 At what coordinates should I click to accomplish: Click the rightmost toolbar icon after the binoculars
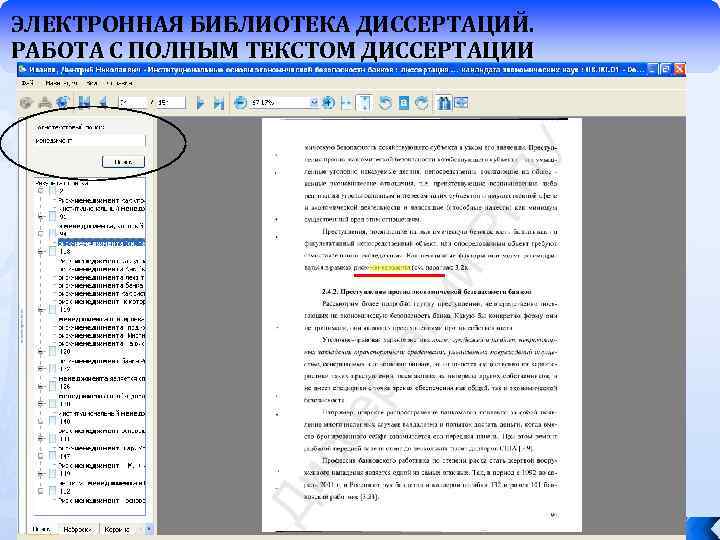pyautogui.click(x=461, y=102)
